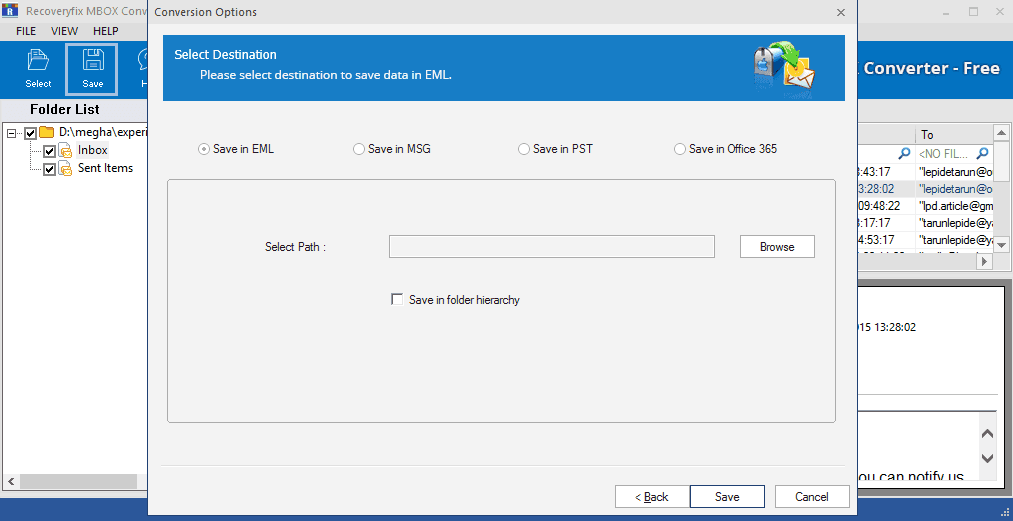
Task: Click email list scroll up arrow
Action: 1001,134
